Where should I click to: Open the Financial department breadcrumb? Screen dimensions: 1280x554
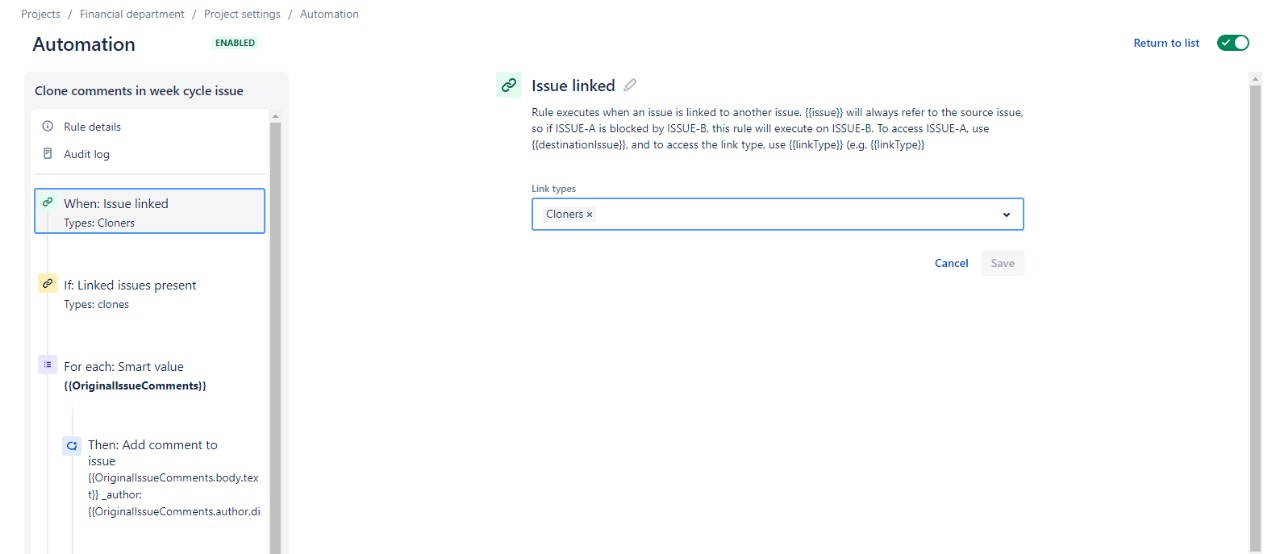[132, 14]
